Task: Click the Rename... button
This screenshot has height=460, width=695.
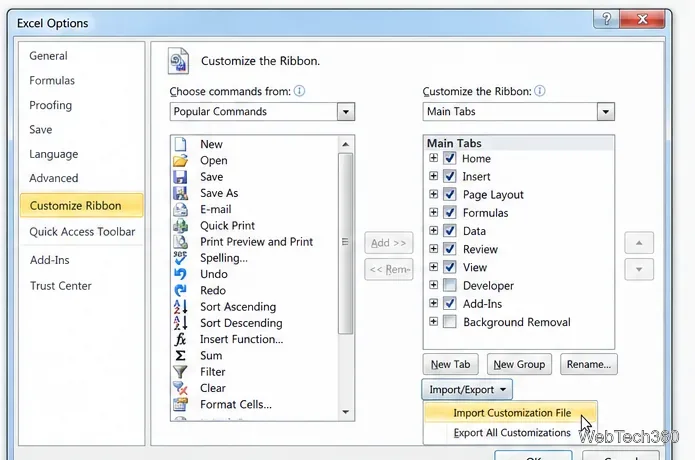Action: 589,364
